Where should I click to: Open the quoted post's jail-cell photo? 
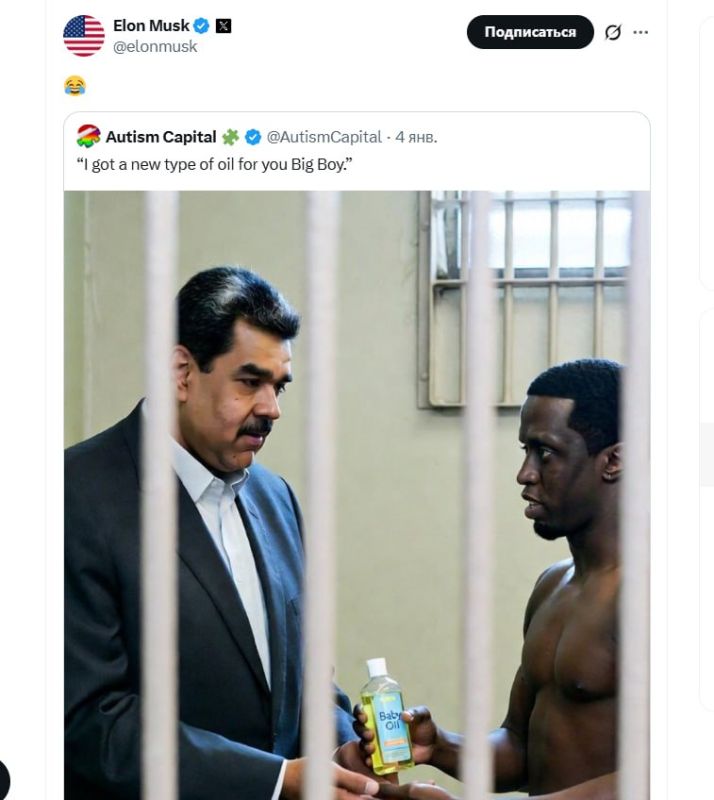pos(357,494)
